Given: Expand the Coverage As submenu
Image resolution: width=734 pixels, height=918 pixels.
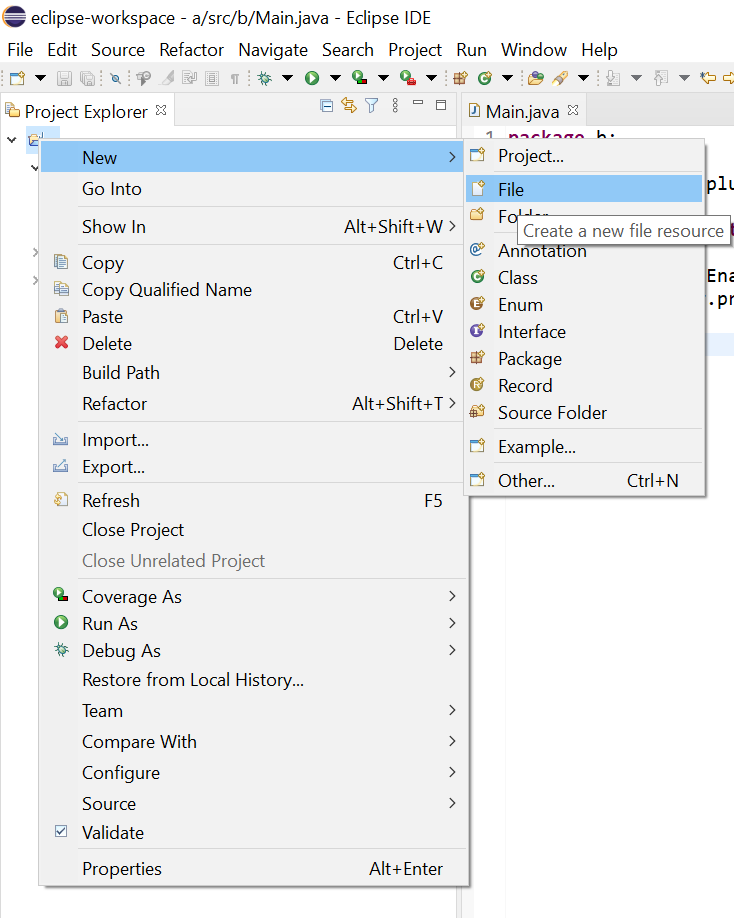Looking at the screenshot, I should [x=254, y=597].
